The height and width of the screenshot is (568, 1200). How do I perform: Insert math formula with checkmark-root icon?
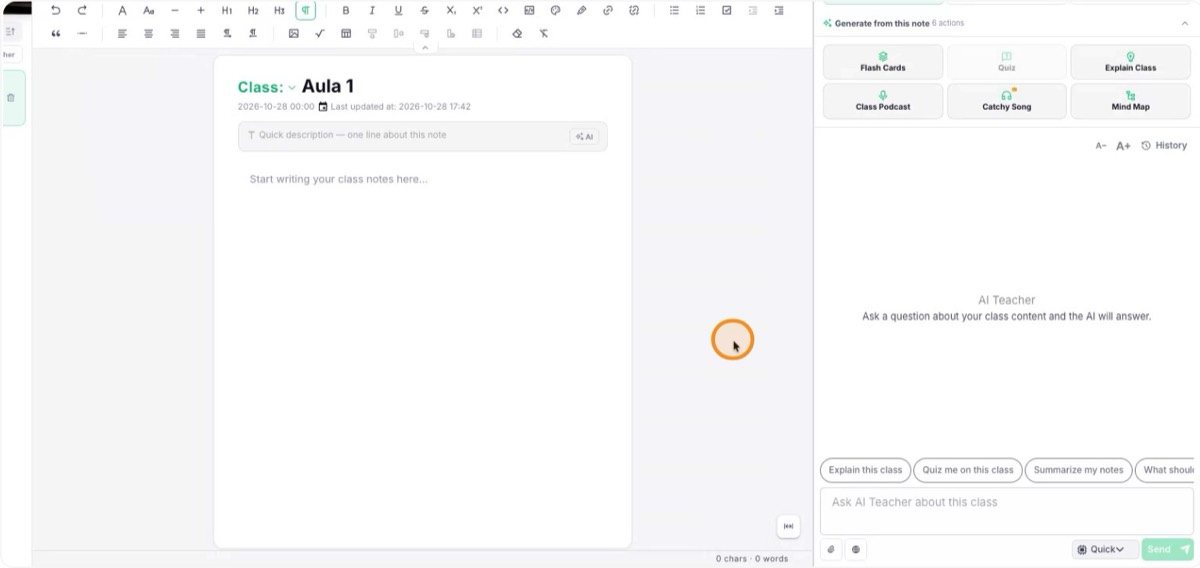click(319, 33)
